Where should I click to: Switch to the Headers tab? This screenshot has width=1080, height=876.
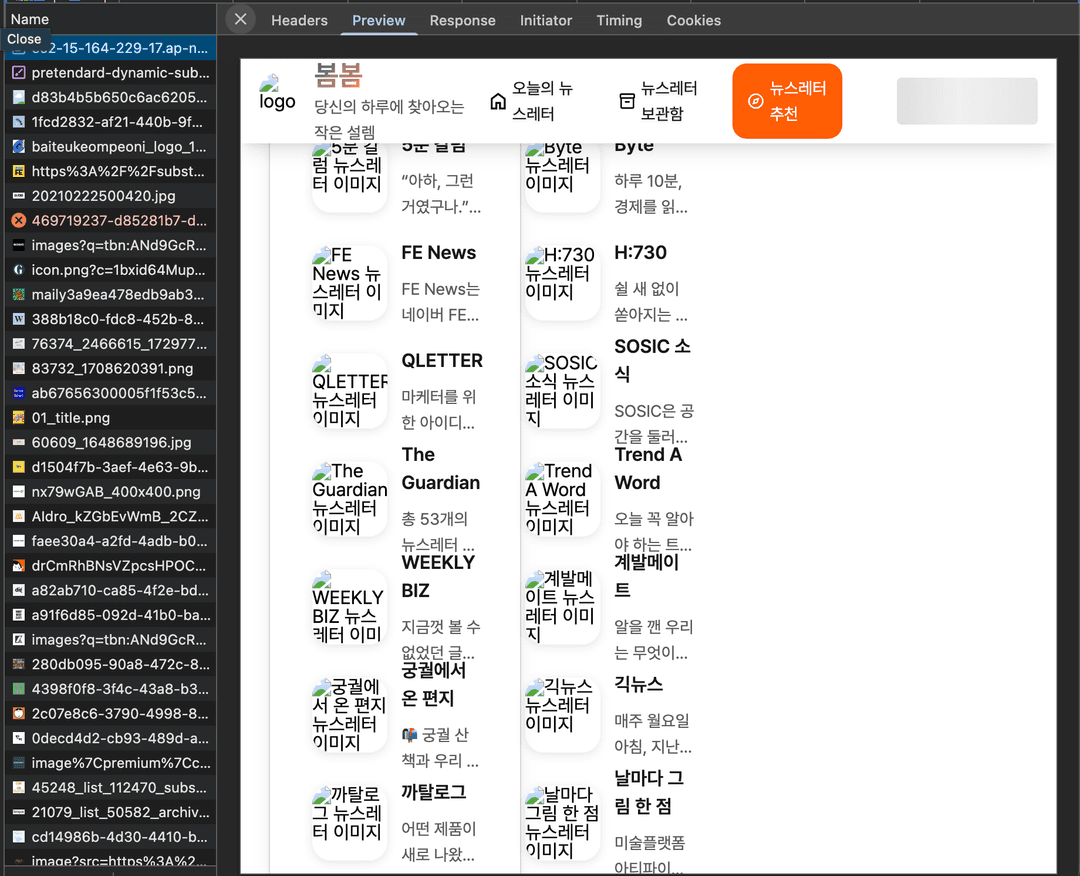click(x=299, y=21)
